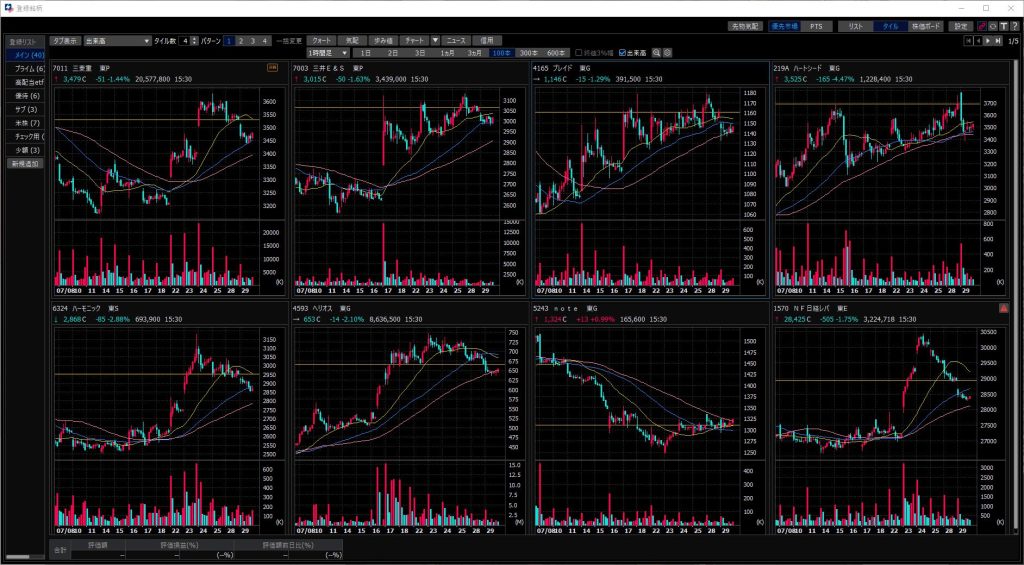Screen dimensions: 1024x565
Task: Increase the タイル数 tile count stepper
Action: click(x=195, y=39)
